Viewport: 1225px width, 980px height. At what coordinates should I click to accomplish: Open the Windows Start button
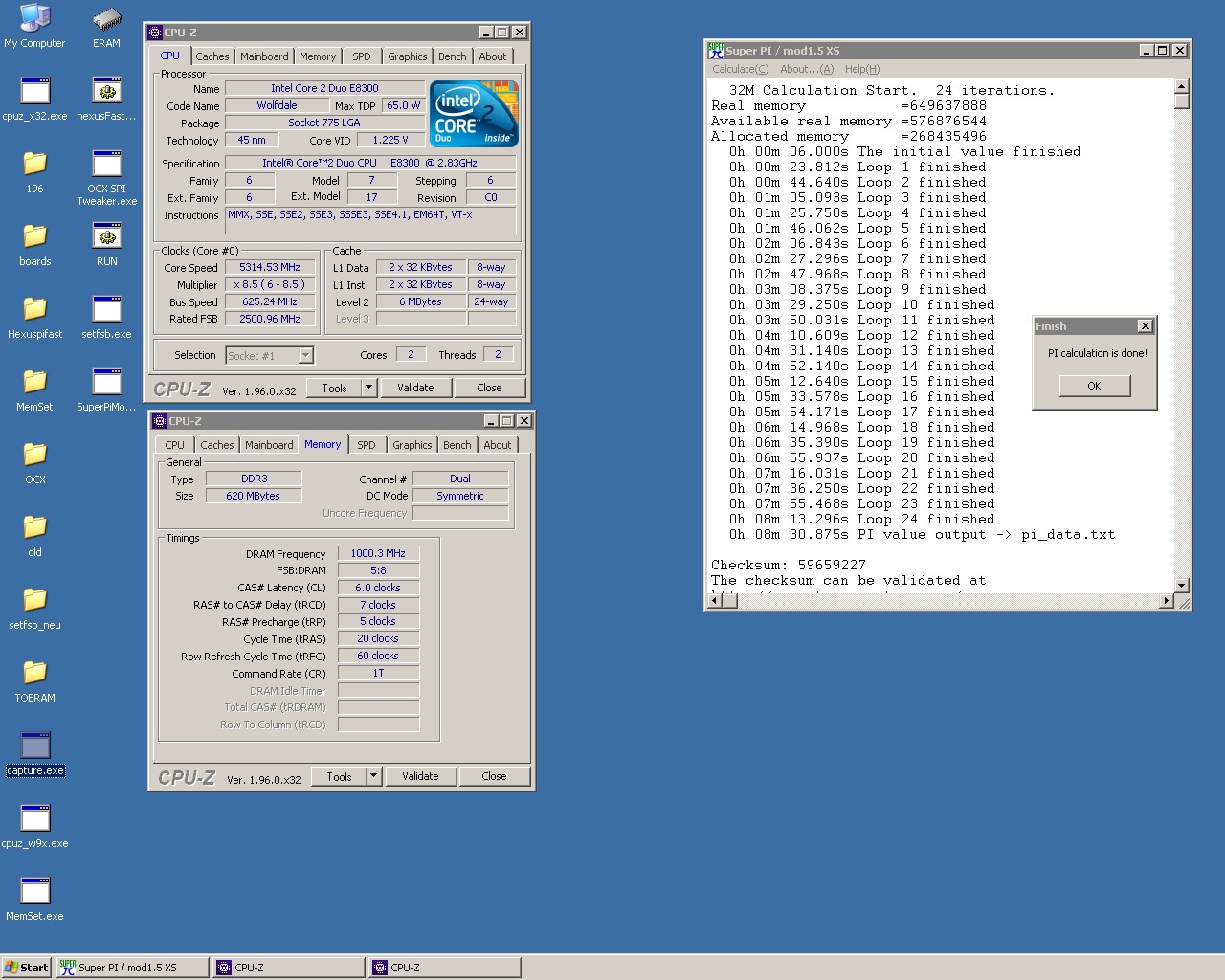26,968
